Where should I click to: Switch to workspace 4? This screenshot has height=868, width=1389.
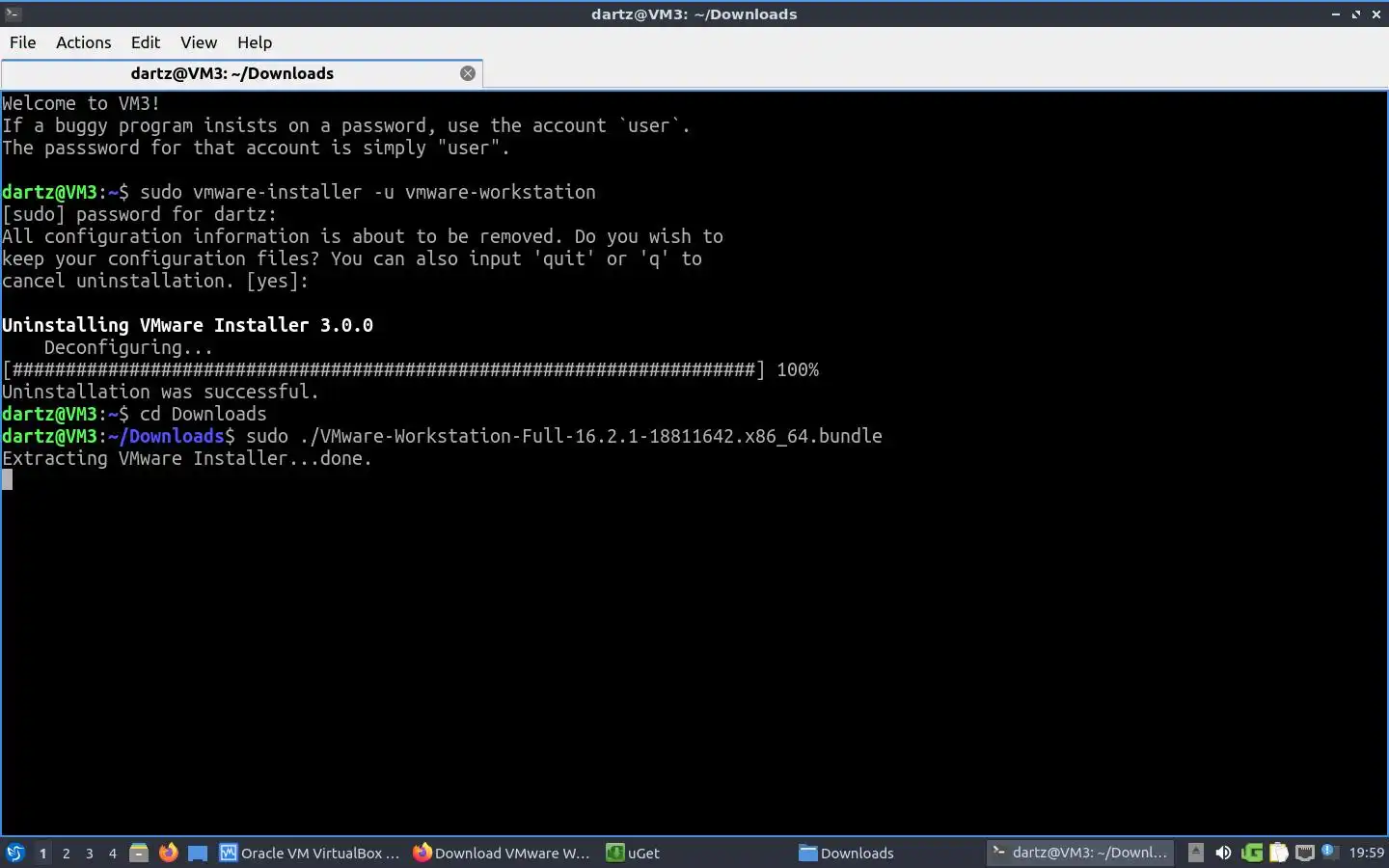click(x=112, y=853)
